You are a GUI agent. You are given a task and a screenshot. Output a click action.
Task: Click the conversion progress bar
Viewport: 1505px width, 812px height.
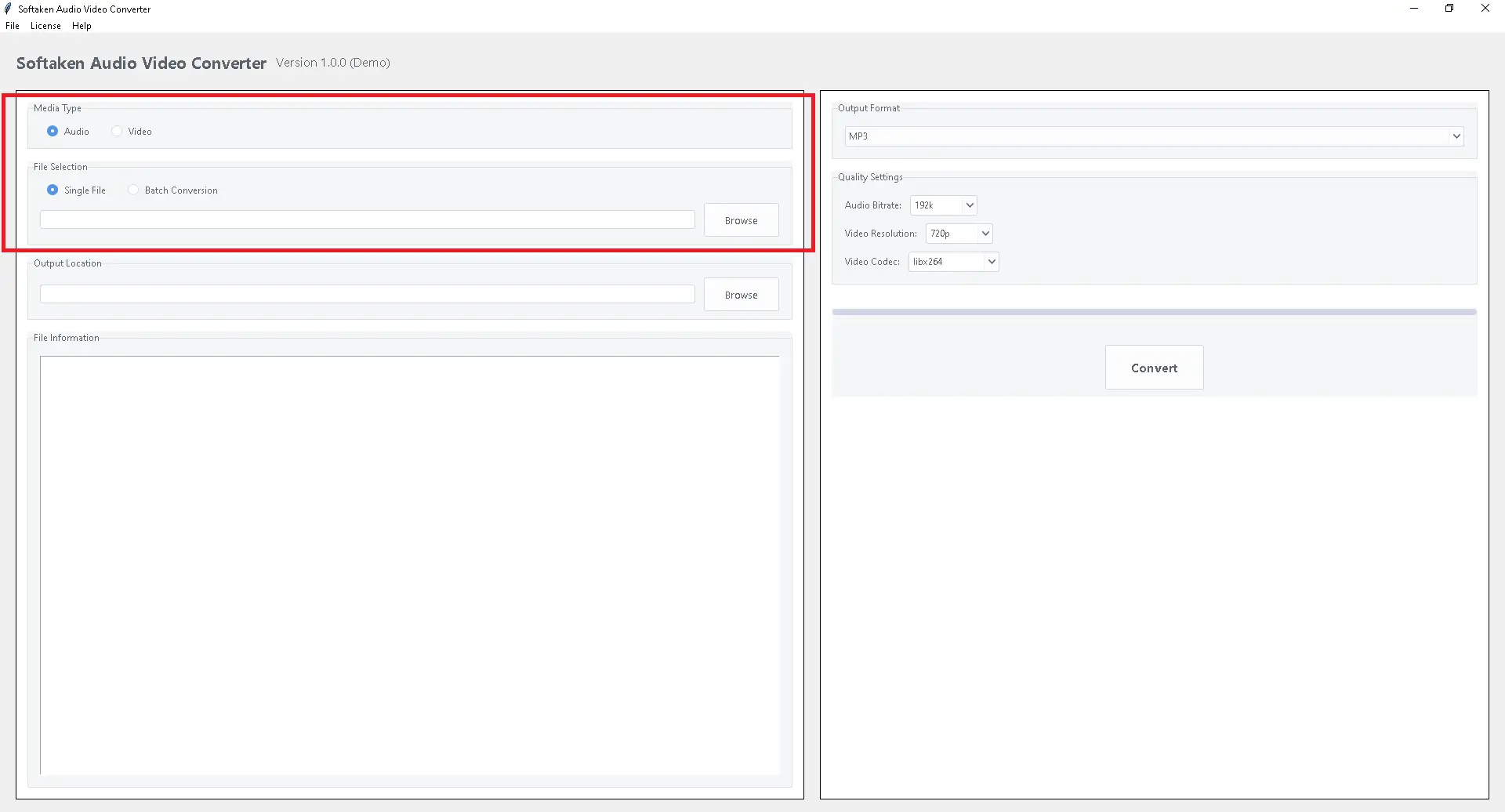pyautogui.click(x=1154, y=312)
